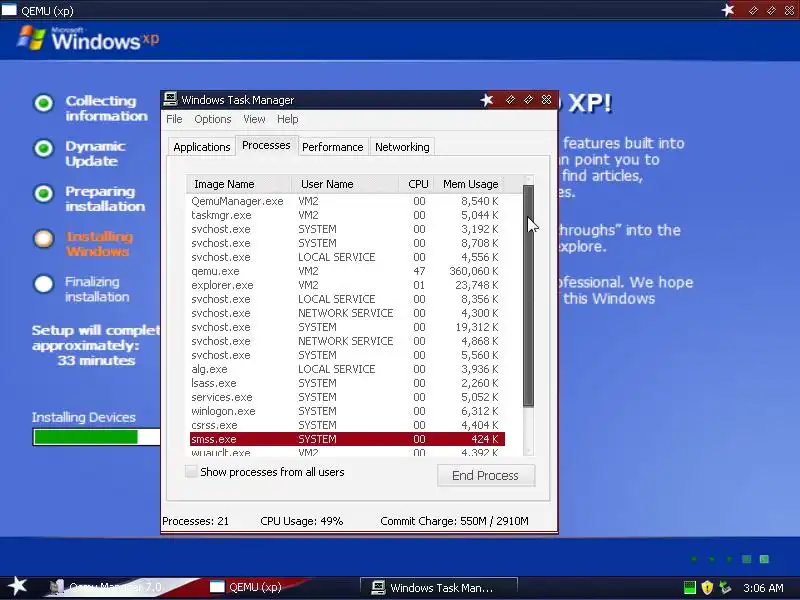Click the 360,060 K memory value
This screenshot has width=800, height=600.
tap(473, 271)
